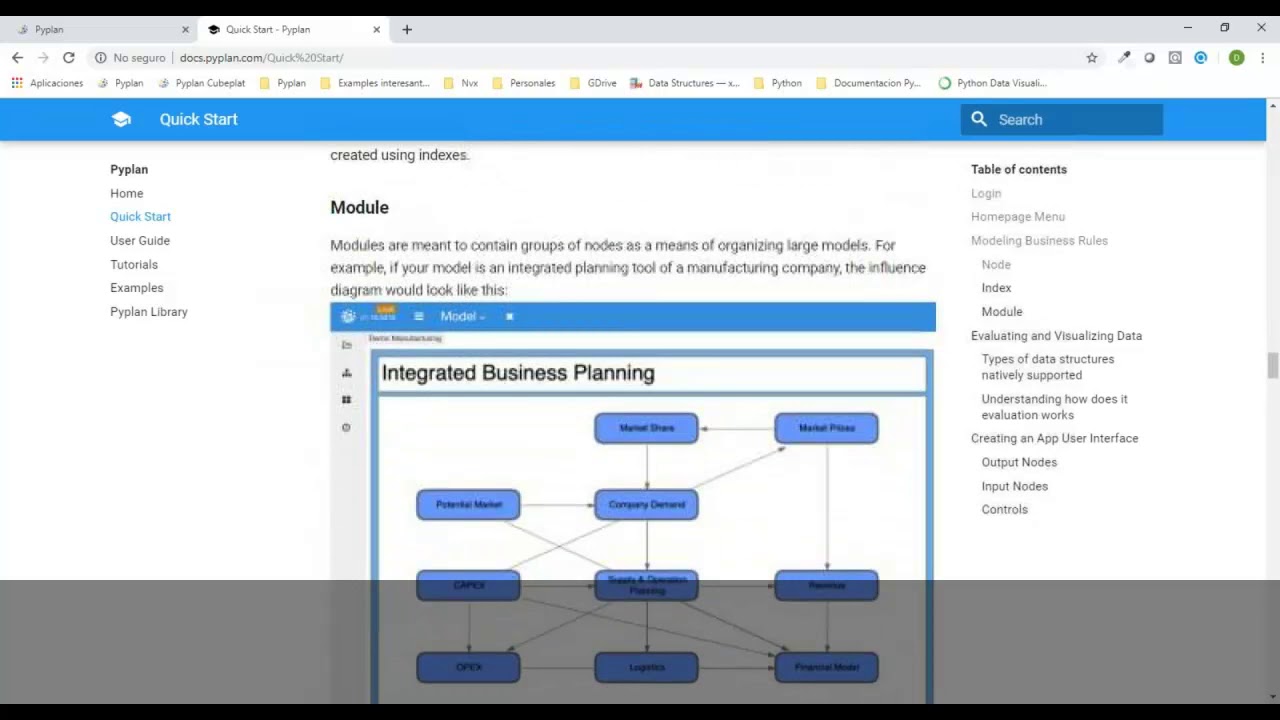Click the Potential Market node in diagram
1280x720 pixels.
[468, 504]
